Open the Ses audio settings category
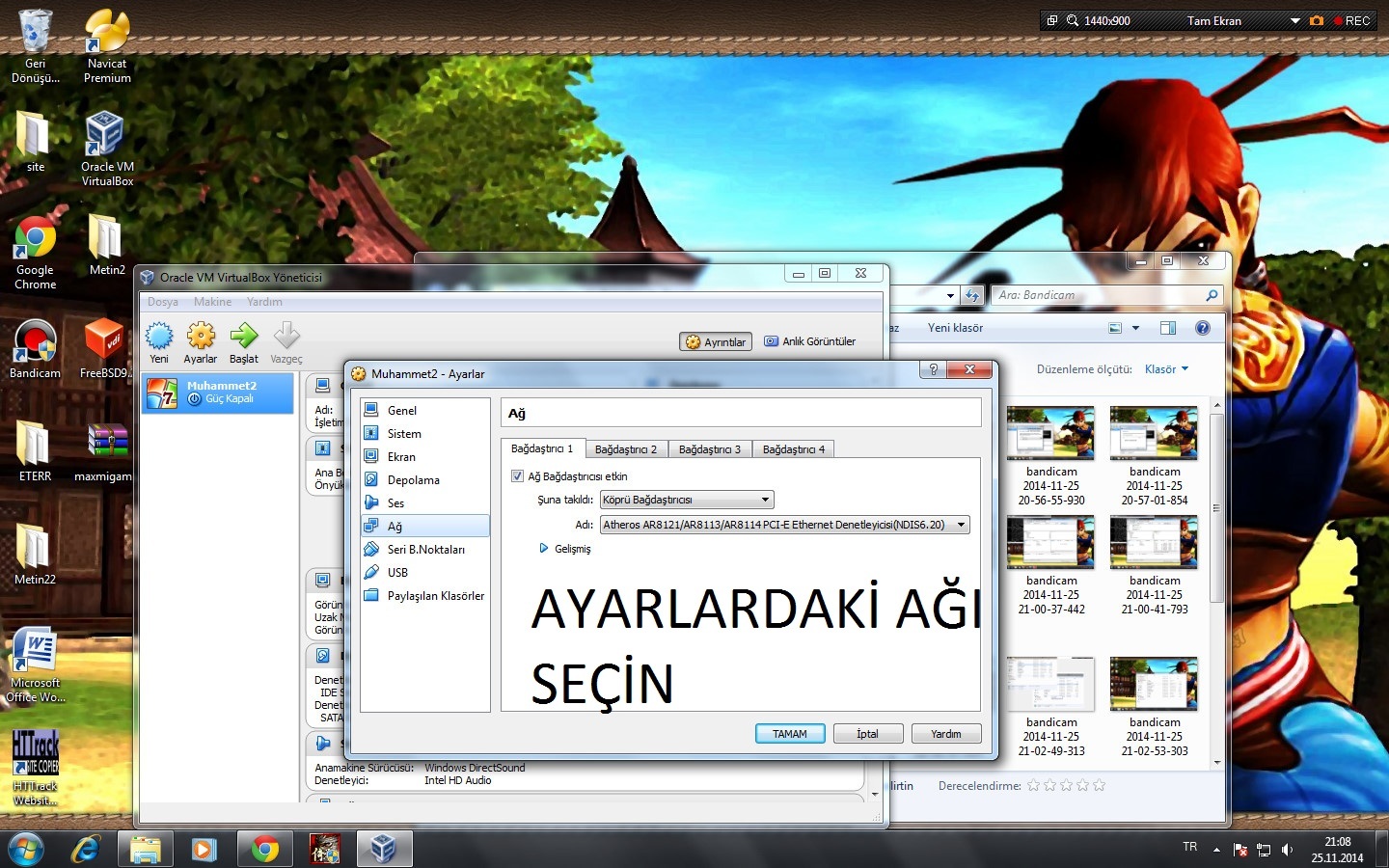The height and width of the screenshot is (868, 1389). pos(424,502)
